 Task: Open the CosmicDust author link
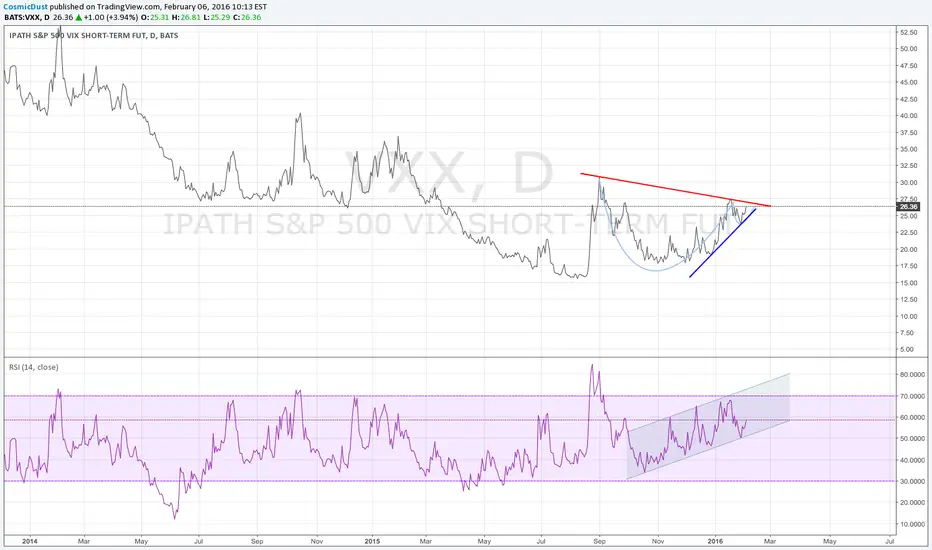point(26,7)
